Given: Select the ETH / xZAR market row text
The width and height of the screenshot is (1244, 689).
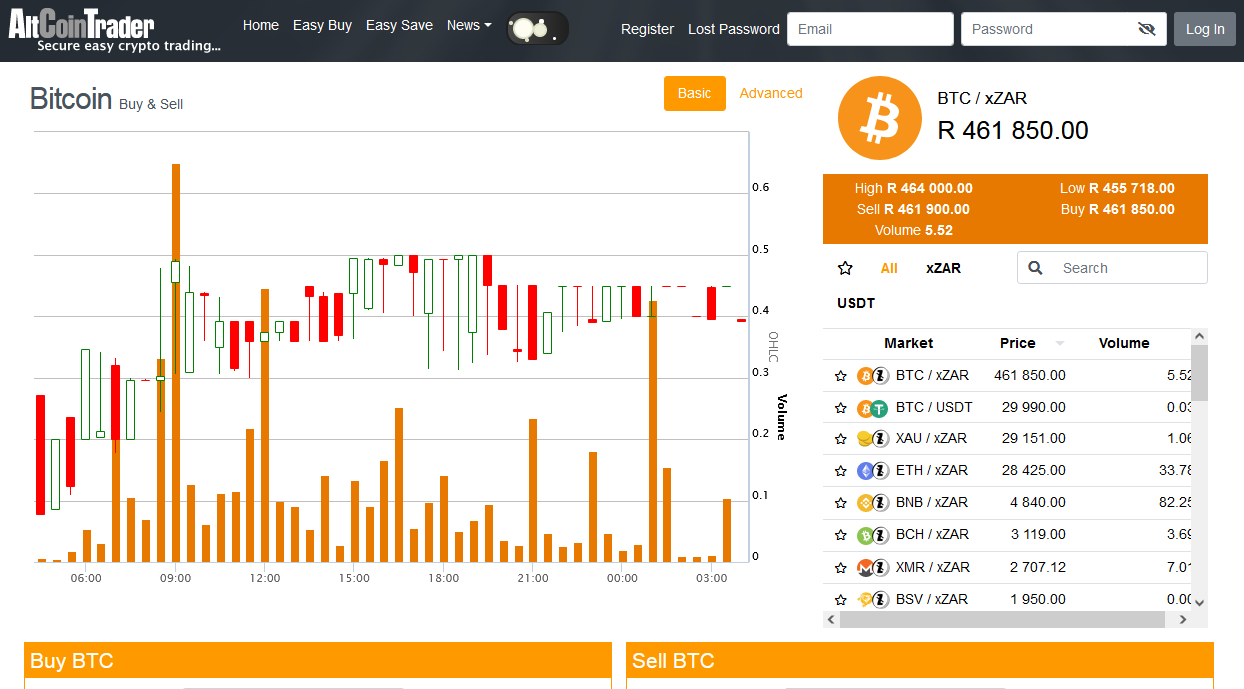Looking at the screenshot, I should click(x=931, y=471).
